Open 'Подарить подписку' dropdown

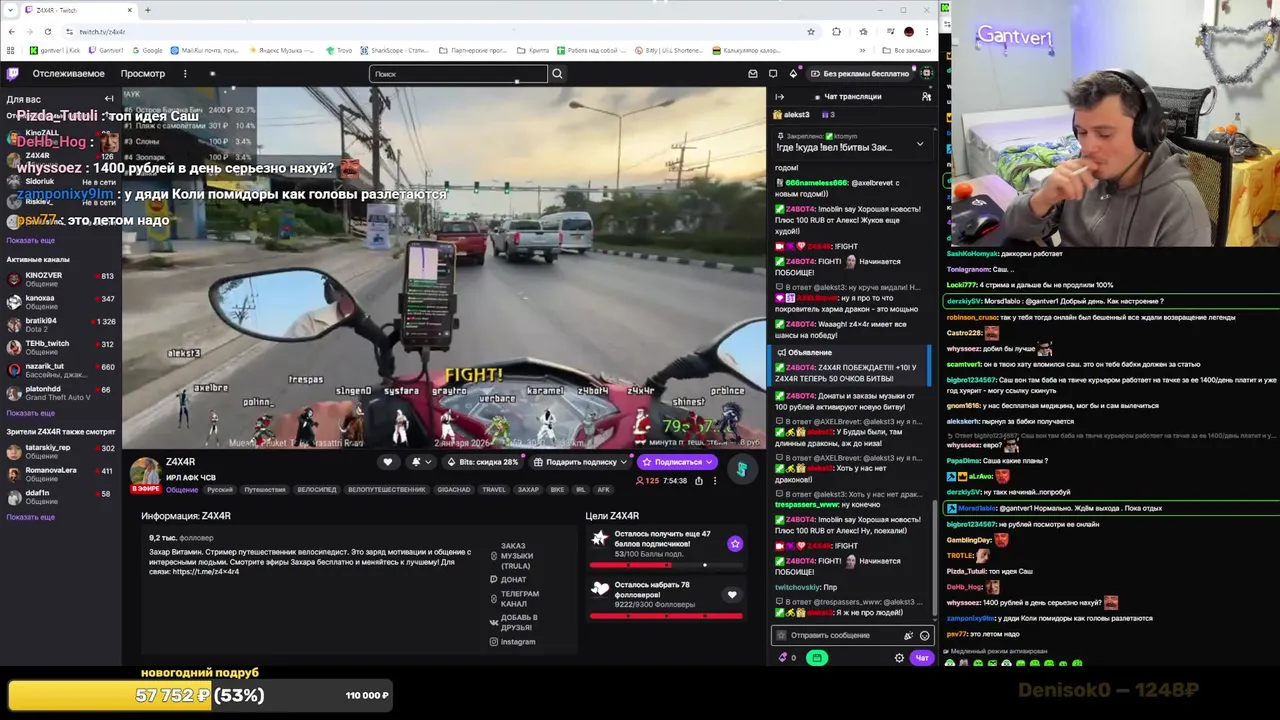point(580,462)
